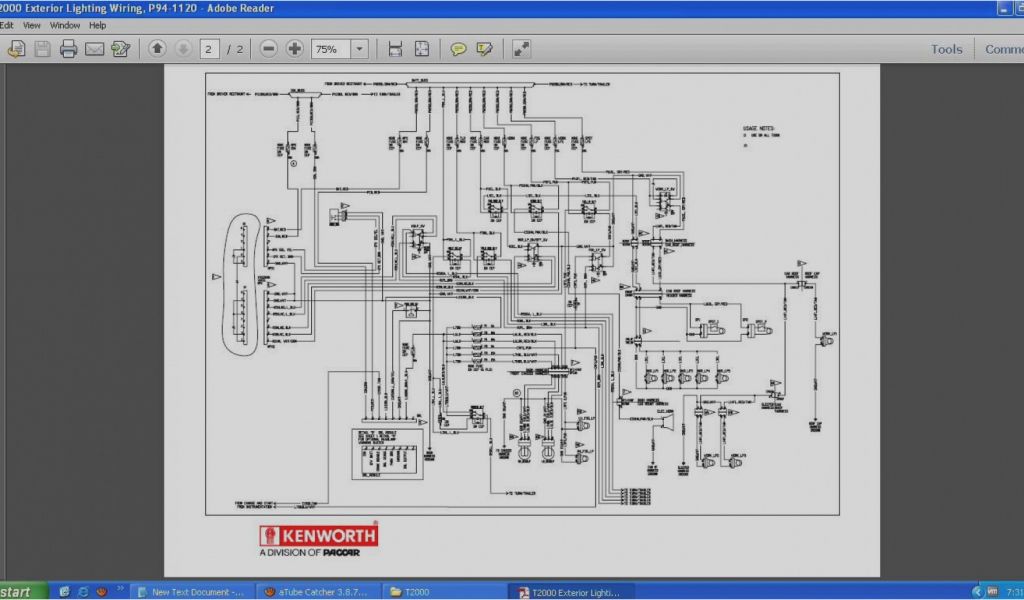Click the fit-width scrolling mode icon

point(395,48)
